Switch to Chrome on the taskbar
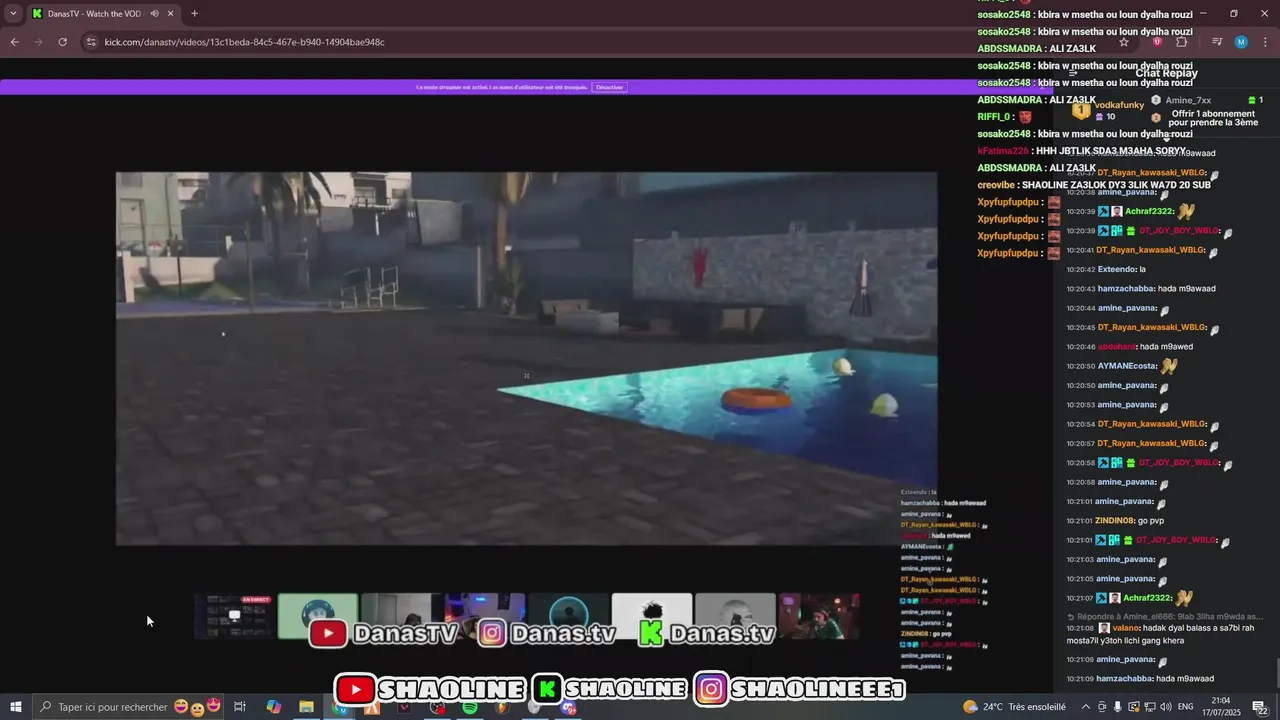Screen dimensions: 1280x720 (339, 707)
